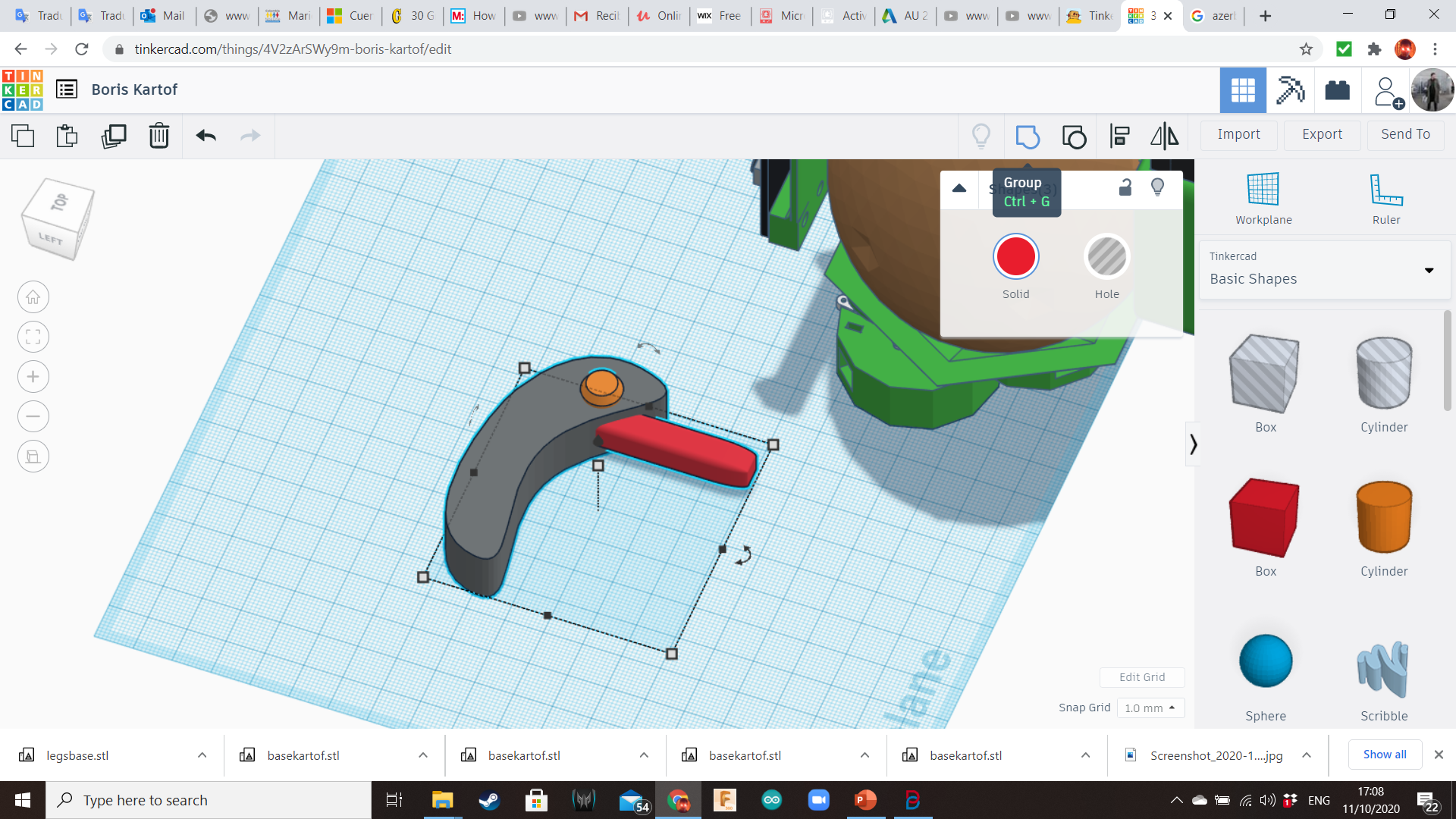Select the Ruler tool
This screenshot has width=1456, height=819.
(1386, 197)
